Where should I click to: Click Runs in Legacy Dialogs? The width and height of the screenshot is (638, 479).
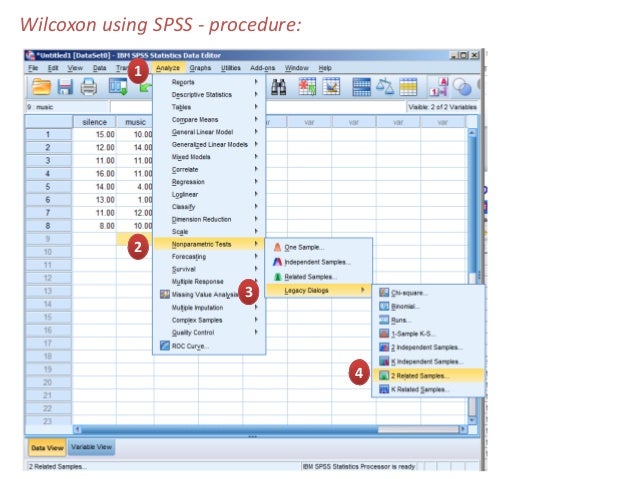428,320
